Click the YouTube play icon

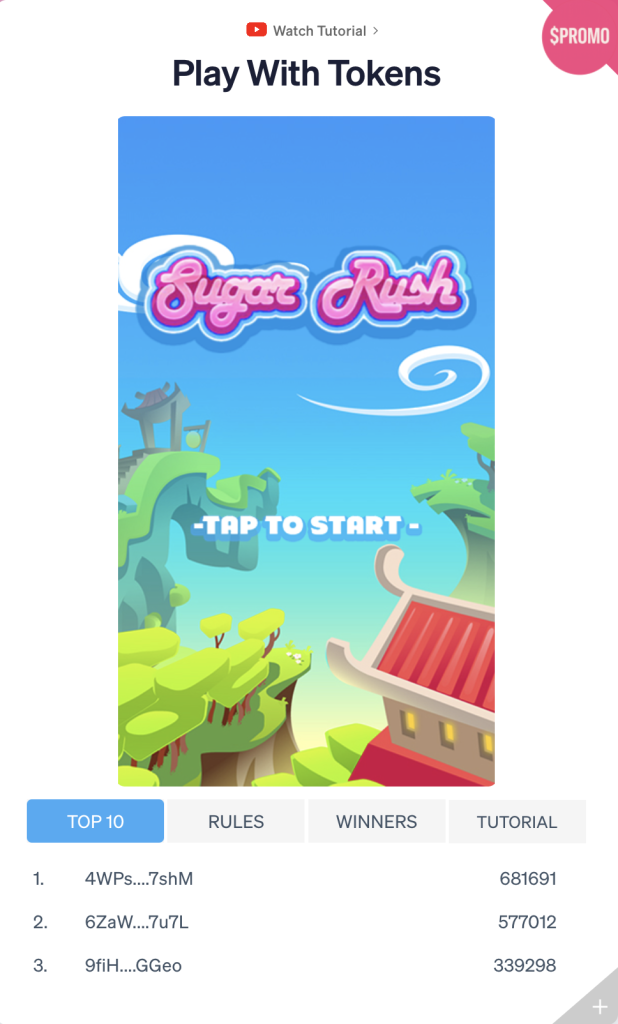coord(256,30)
